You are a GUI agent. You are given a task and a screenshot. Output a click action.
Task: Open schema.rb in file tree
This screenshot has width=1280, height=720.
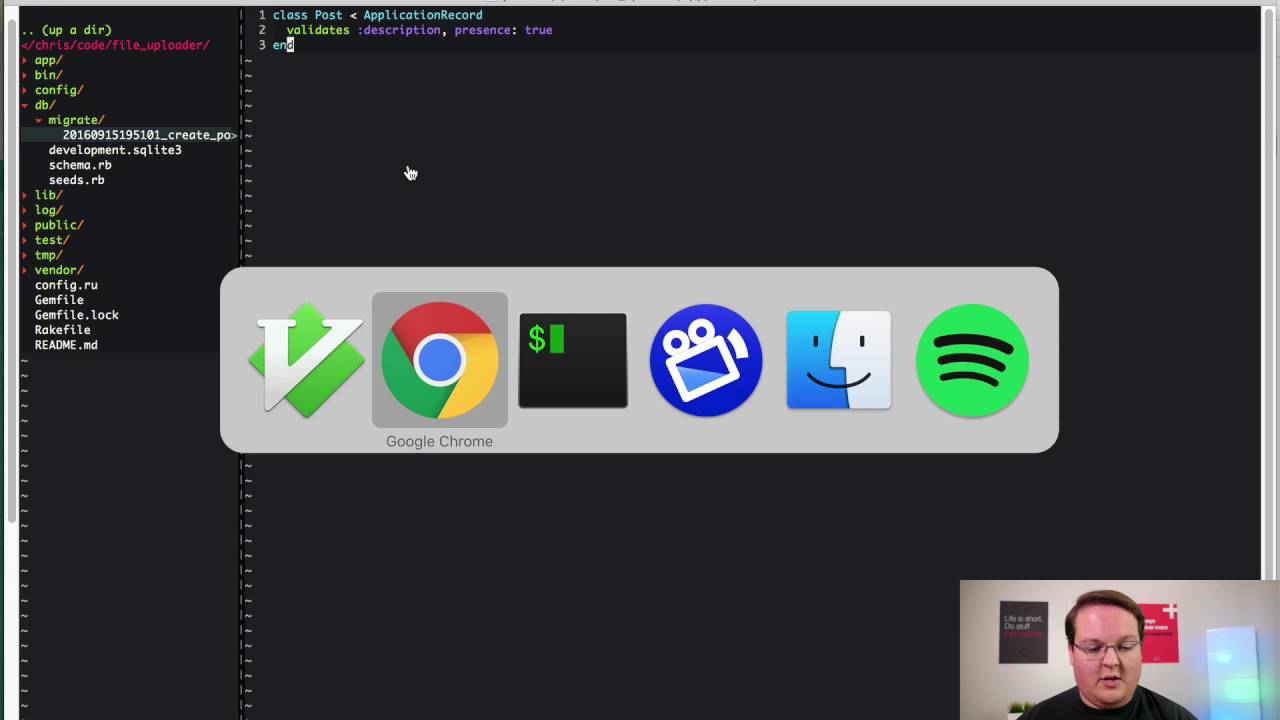pyautogui.click(x=80, y=165)
